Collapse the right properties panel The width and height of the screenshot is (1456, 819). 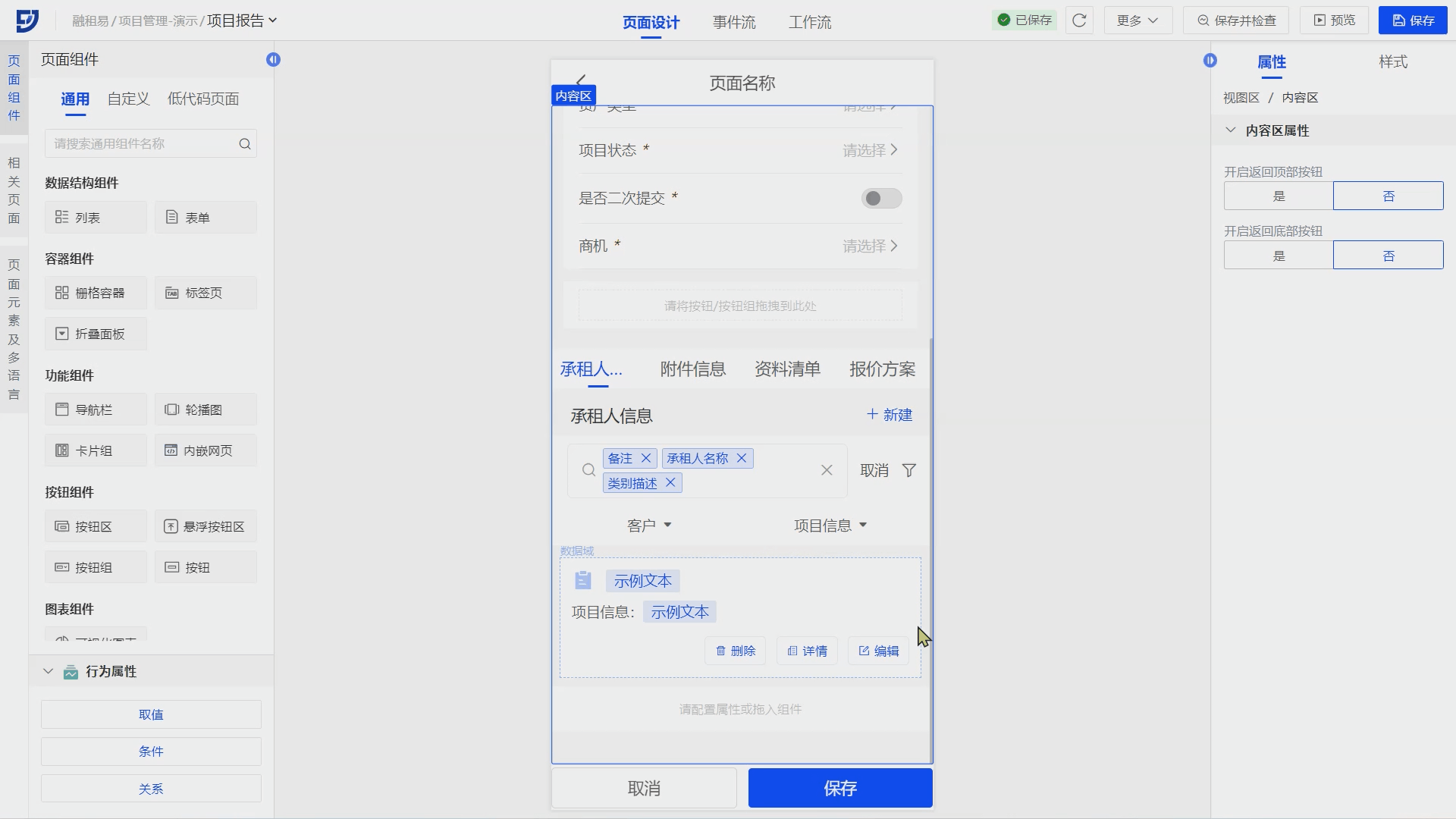click(1210, 60)
